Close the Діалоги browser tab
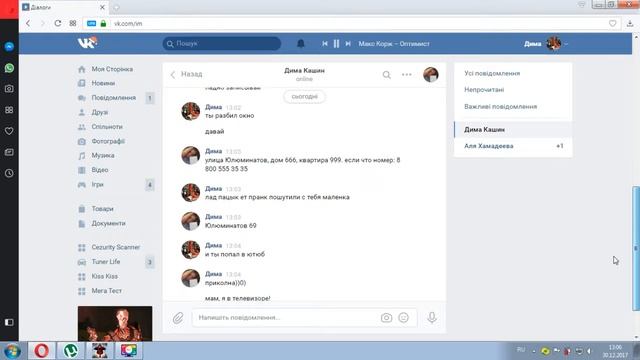640x360 pixels. coord(102,7)
